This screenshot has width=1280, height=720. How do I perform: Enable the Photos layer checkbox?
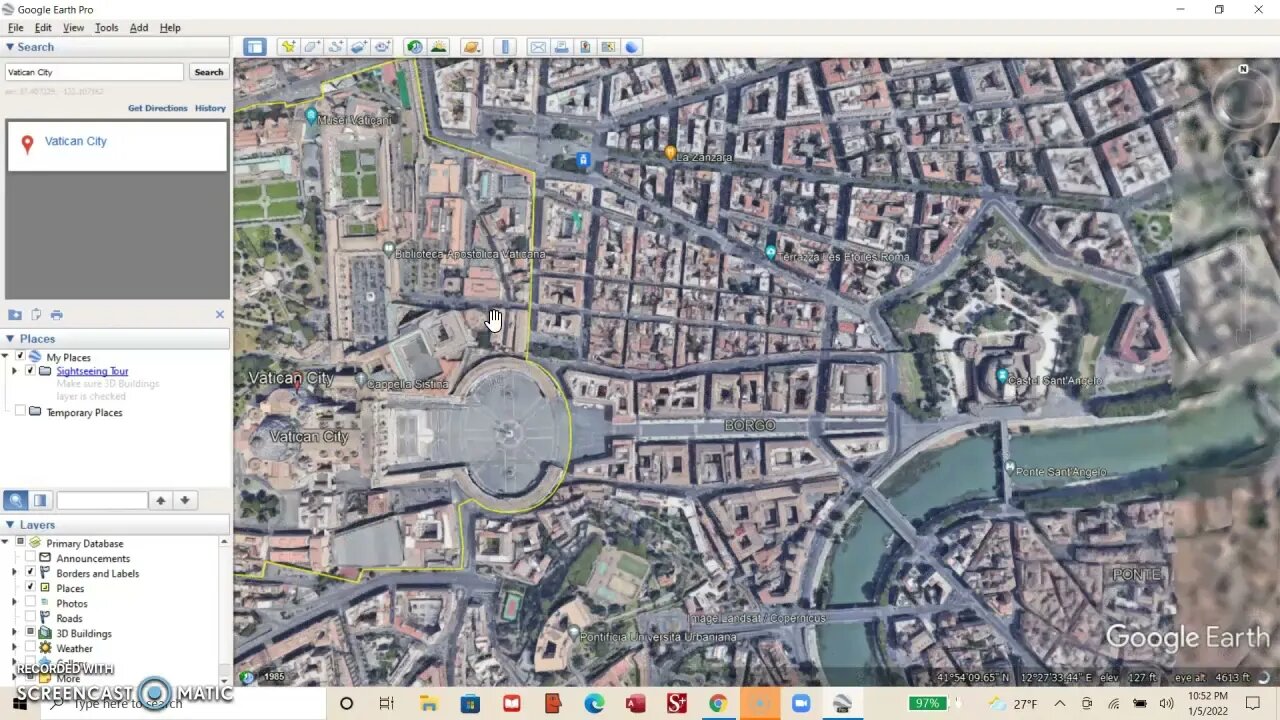coord(30,603)
